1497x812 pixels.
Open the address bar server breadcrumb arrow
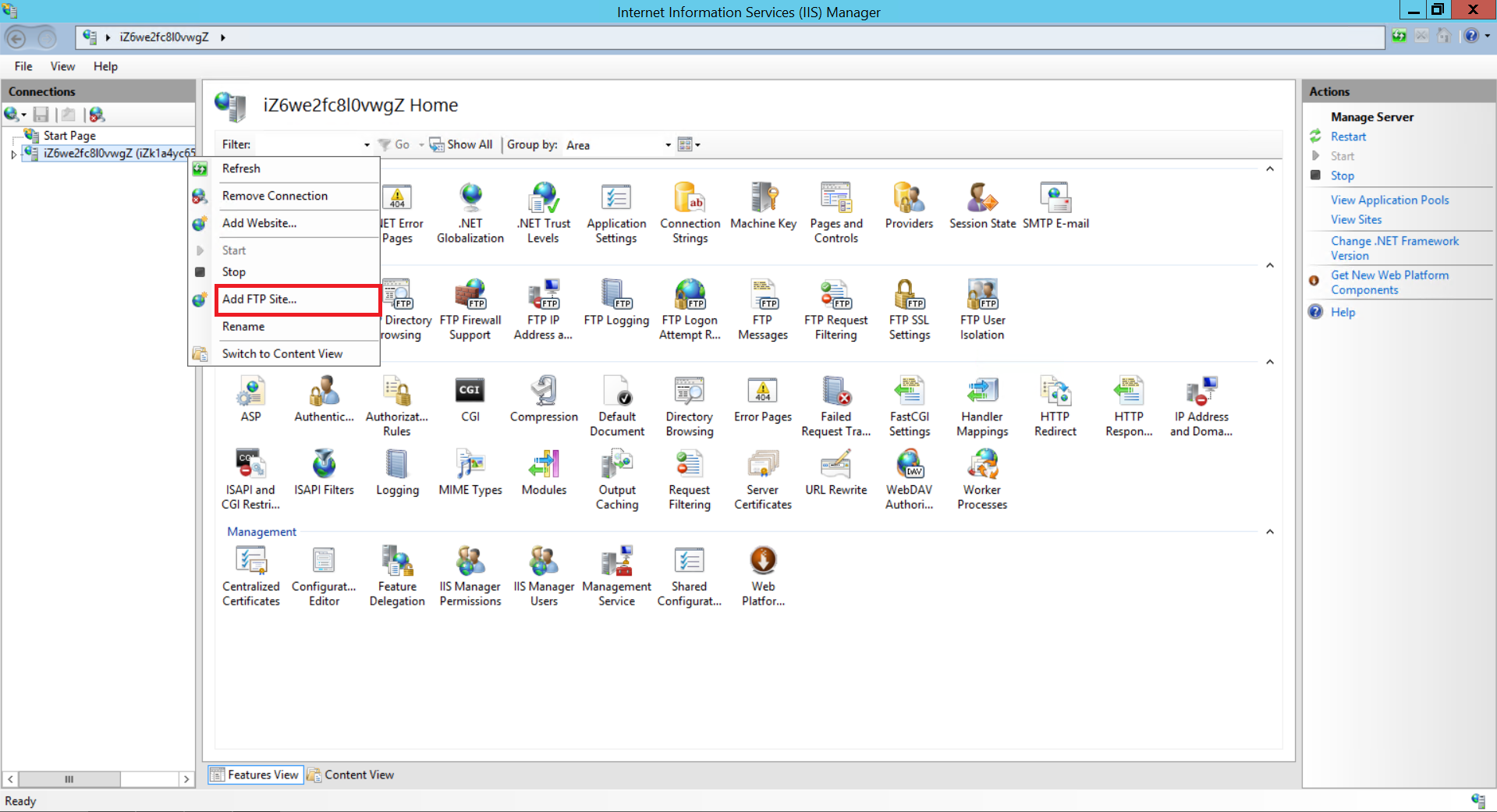(x=222, y=37)
